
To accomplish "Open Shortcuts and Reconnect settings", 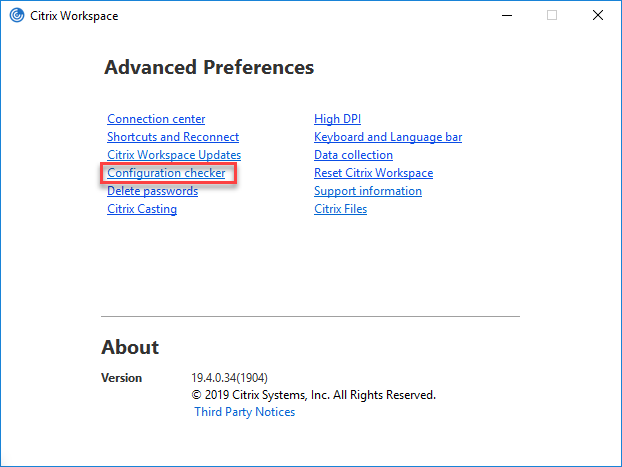I will coord(173,137).
